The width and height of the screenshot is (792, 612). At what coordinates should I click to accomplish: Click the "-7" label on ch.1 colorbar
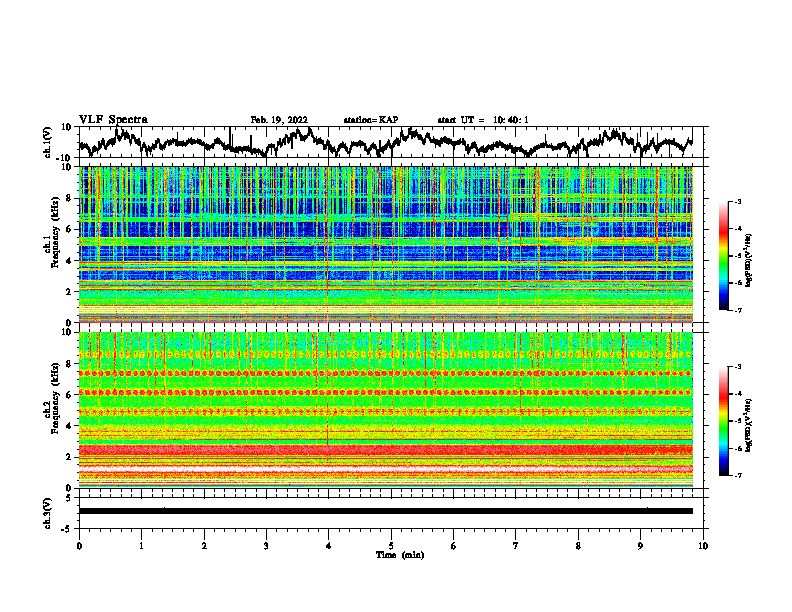[x=738, y=310]
